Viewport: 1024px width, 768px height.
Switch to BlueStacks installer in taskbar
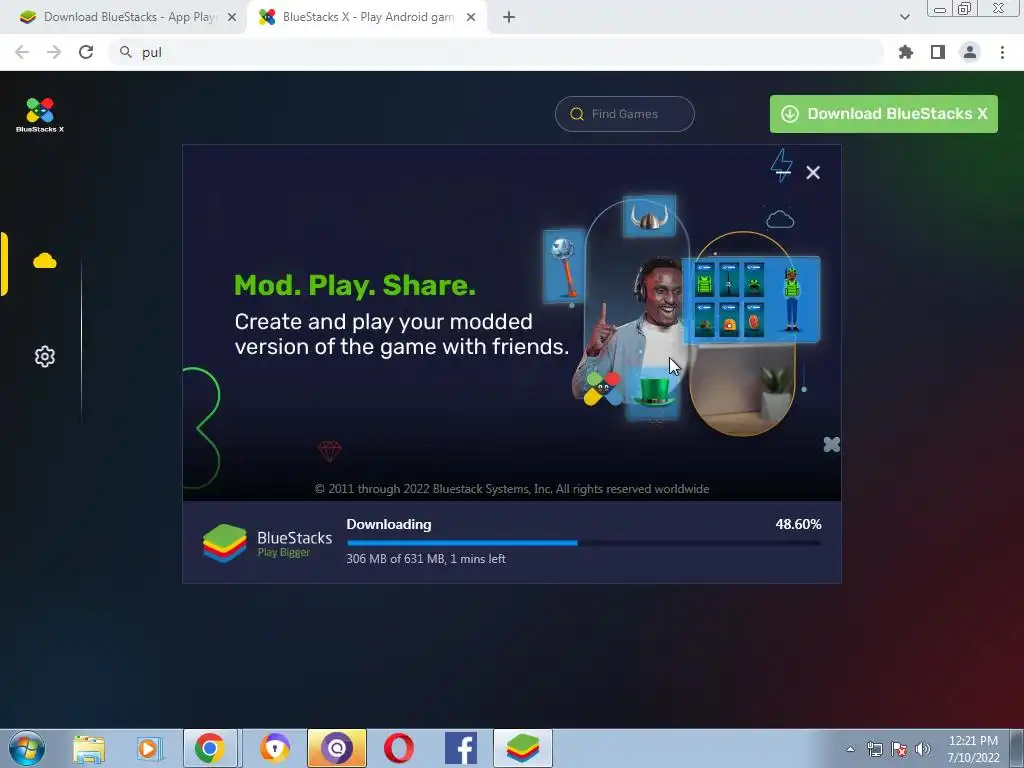coord(522,748)
